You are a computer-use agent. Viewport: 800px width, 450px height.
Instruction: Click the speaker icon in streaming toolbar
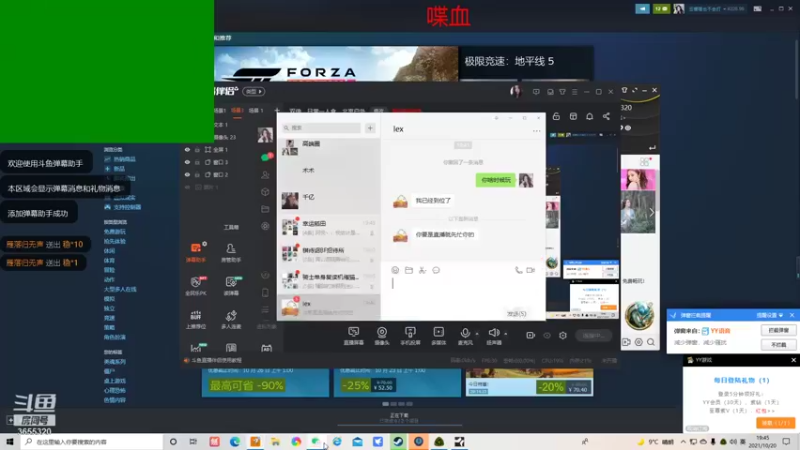pyautogui.click(x=494, y=336)
